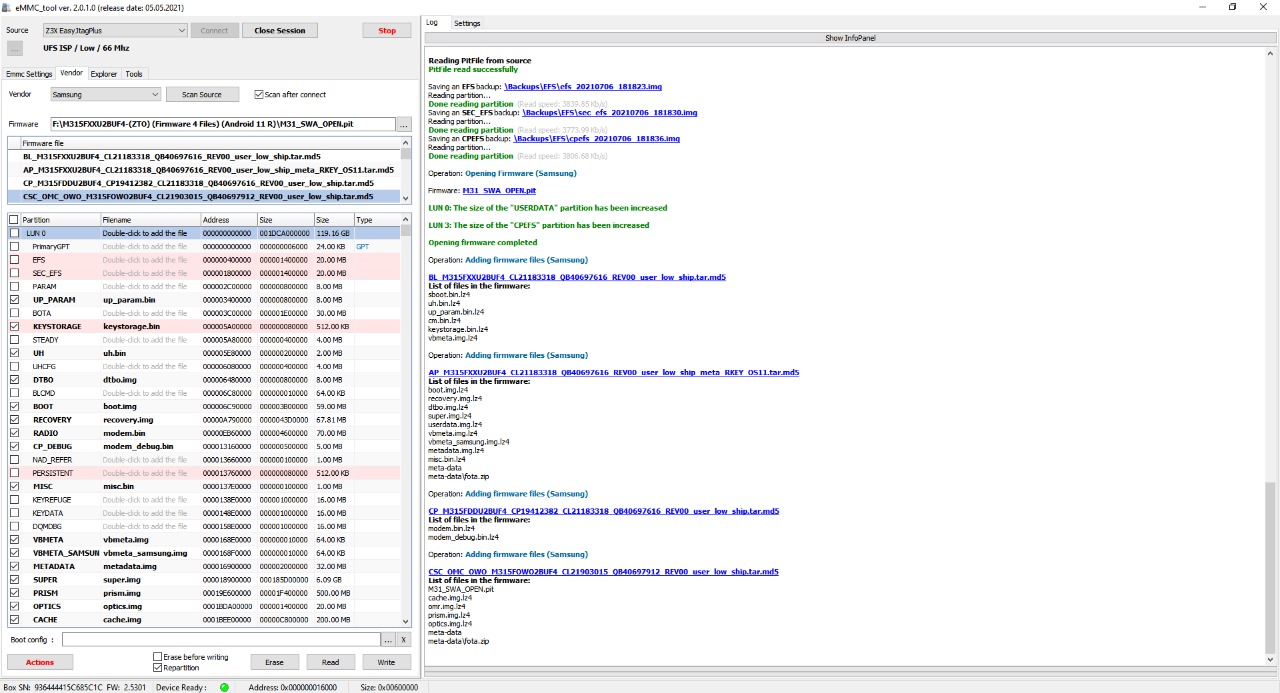Click BL_M315FXXU2BUF4 firmware link in log
Viewport: 1280px width, 693px height.
click(x=577, y=277)
